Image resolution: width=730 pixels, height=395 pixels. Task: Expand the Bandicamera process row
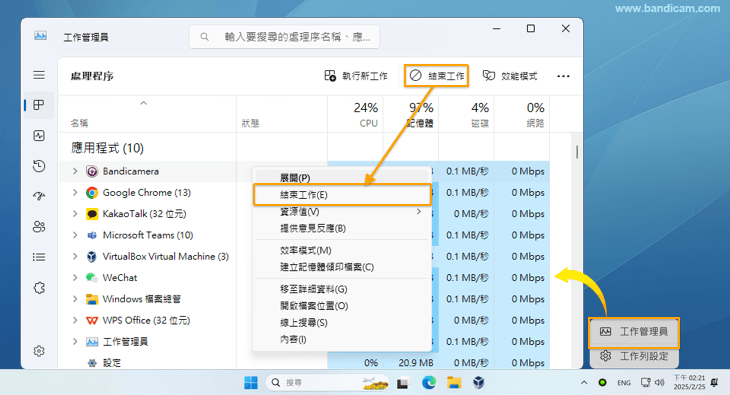point(75,171)
